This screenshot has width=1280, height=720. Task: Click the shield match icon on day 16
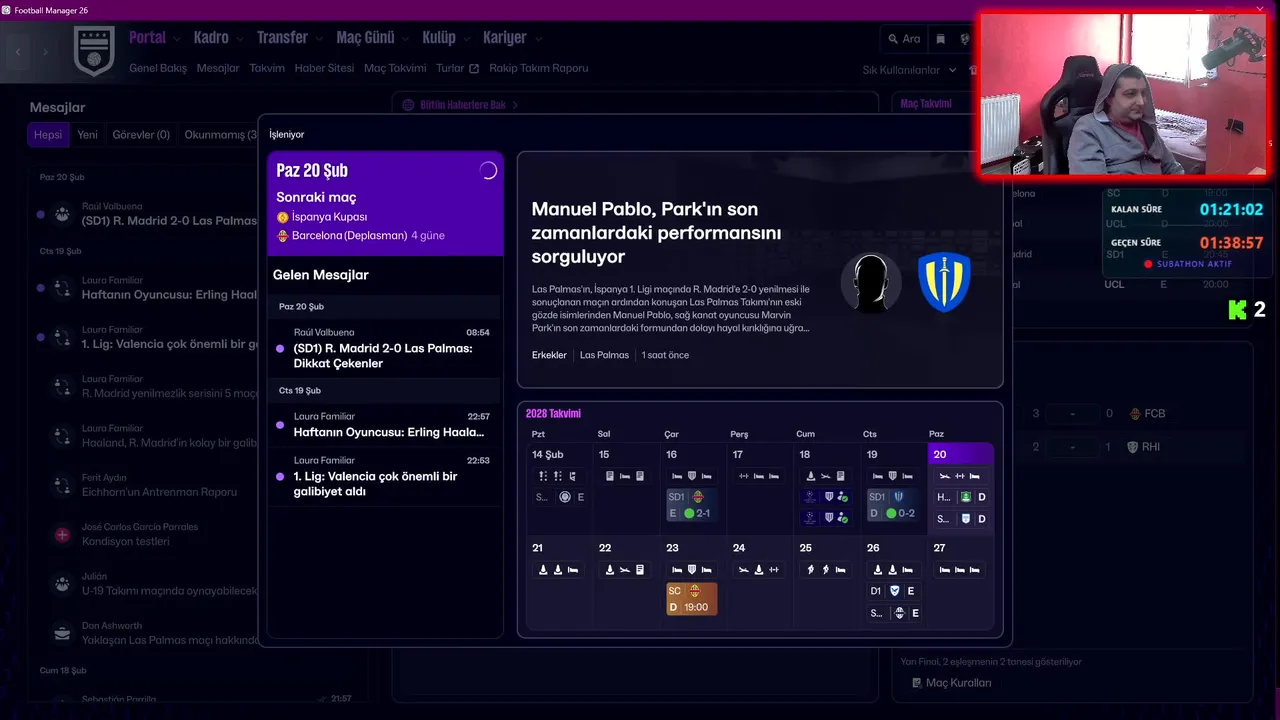tap(691, 476)
